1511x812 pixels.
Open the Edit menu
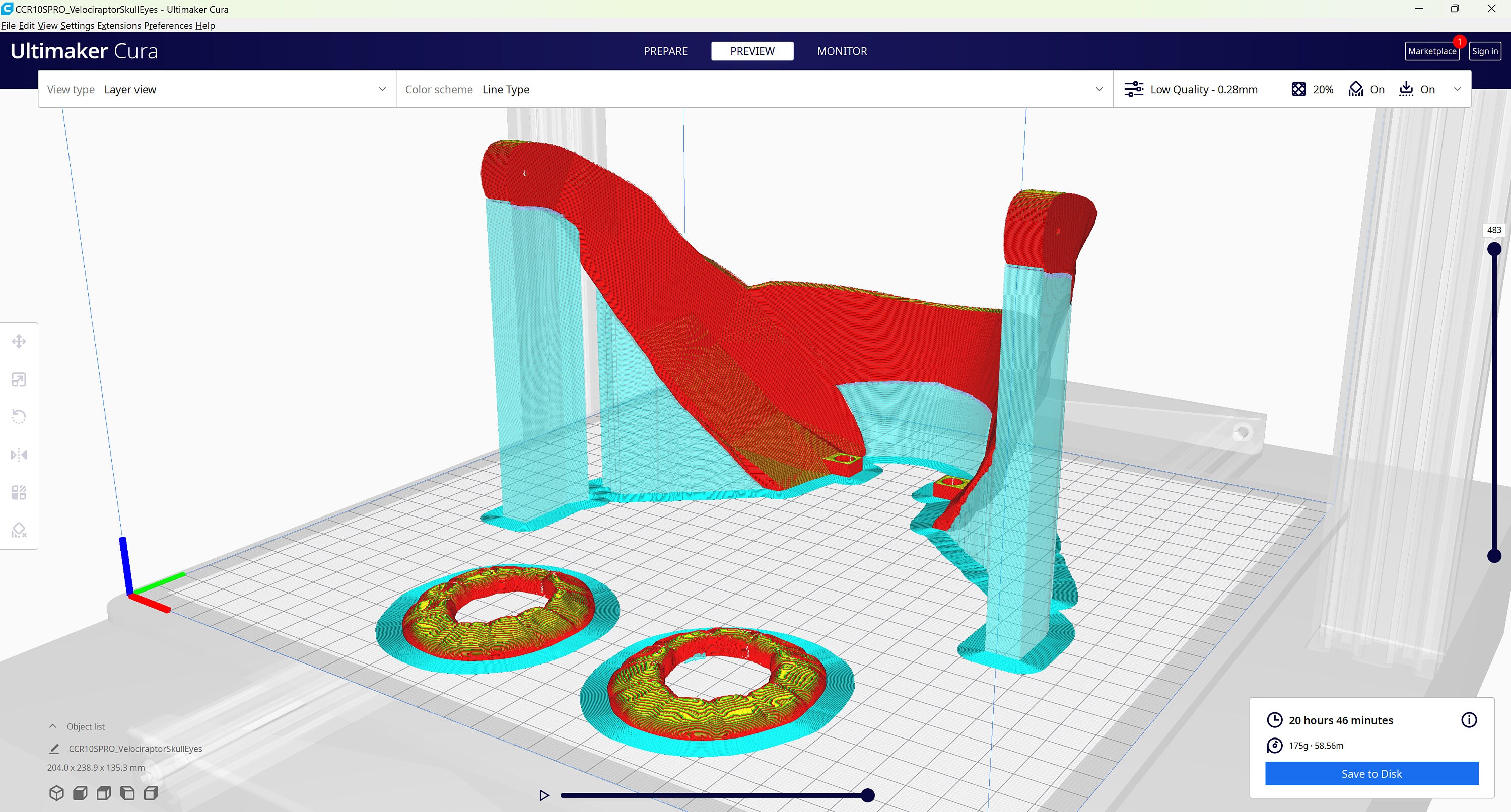pyautogui.click(x=26, y=25)
